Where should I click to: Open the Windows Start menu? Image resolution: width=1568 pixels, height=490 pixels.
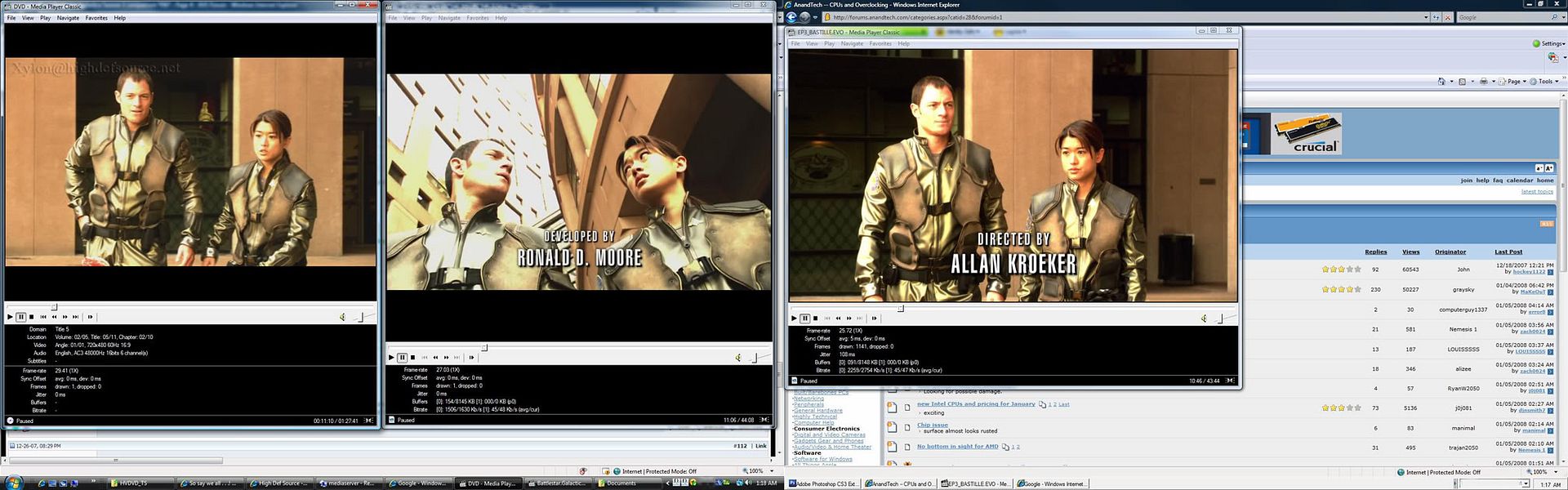[x=14, y=483]
